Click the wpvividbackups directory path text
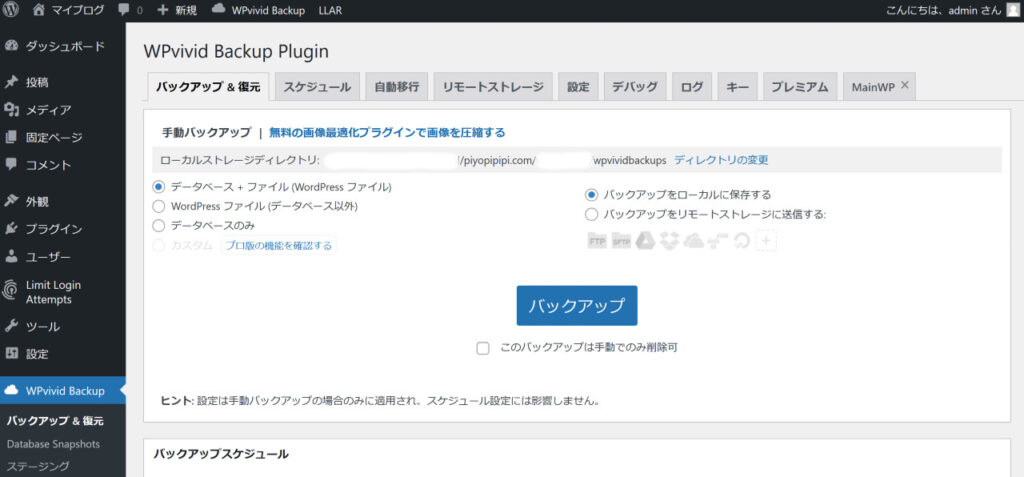Image resolution: width=1024 pixels, height=477 pixels. pyautogui.click(x=630, y=159)
